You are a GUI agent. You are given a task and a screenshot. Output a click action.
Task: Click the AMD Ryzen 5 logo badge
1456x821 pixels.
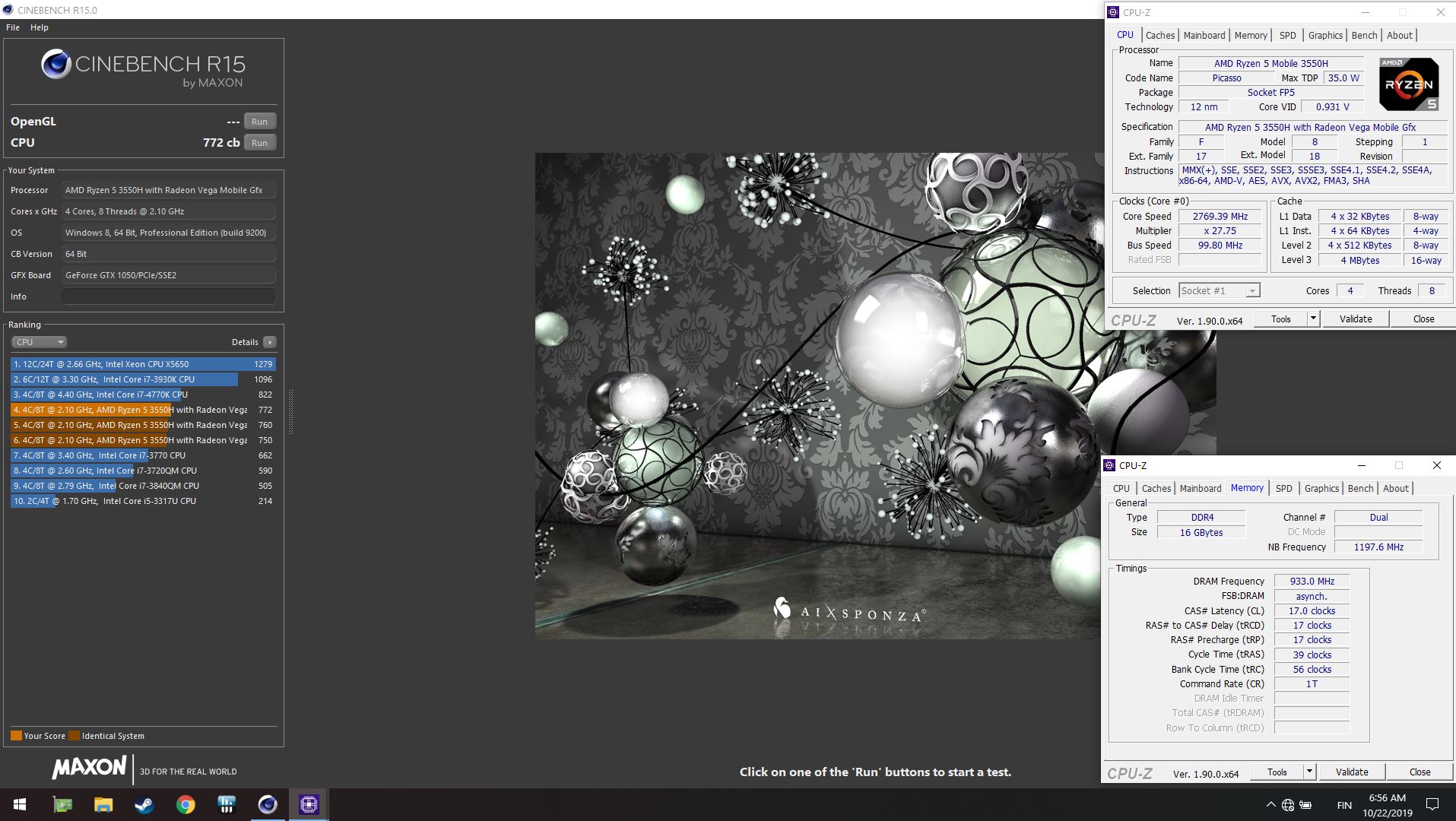[1409, 84]
